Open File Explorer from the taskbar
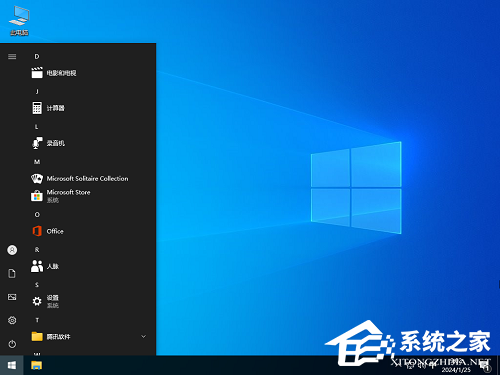Viewport: 500px width, 375px height. coord(36,365)
